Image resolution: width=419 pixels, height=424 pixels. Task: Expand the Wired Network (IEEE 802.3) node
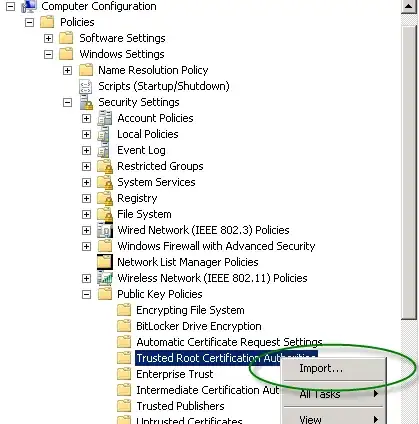coord(86,230)
